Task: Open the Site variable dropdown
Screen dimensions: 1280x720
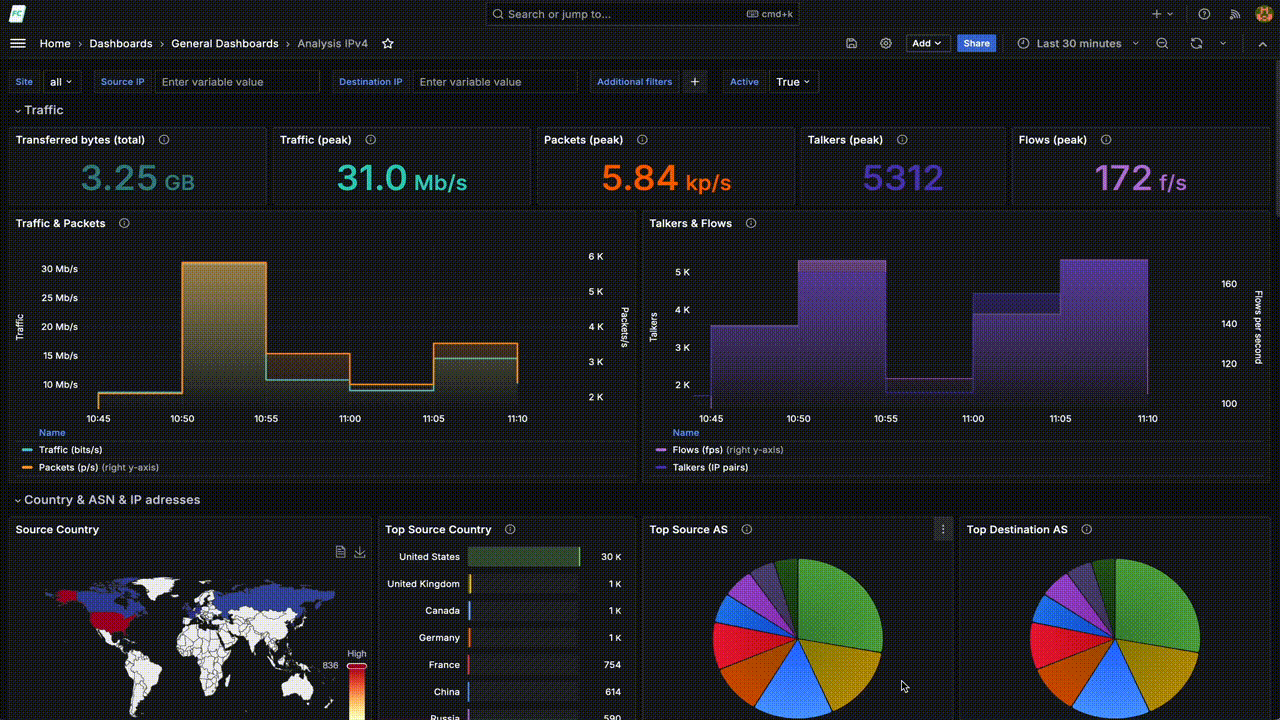Action: click(x=61, y=82)
